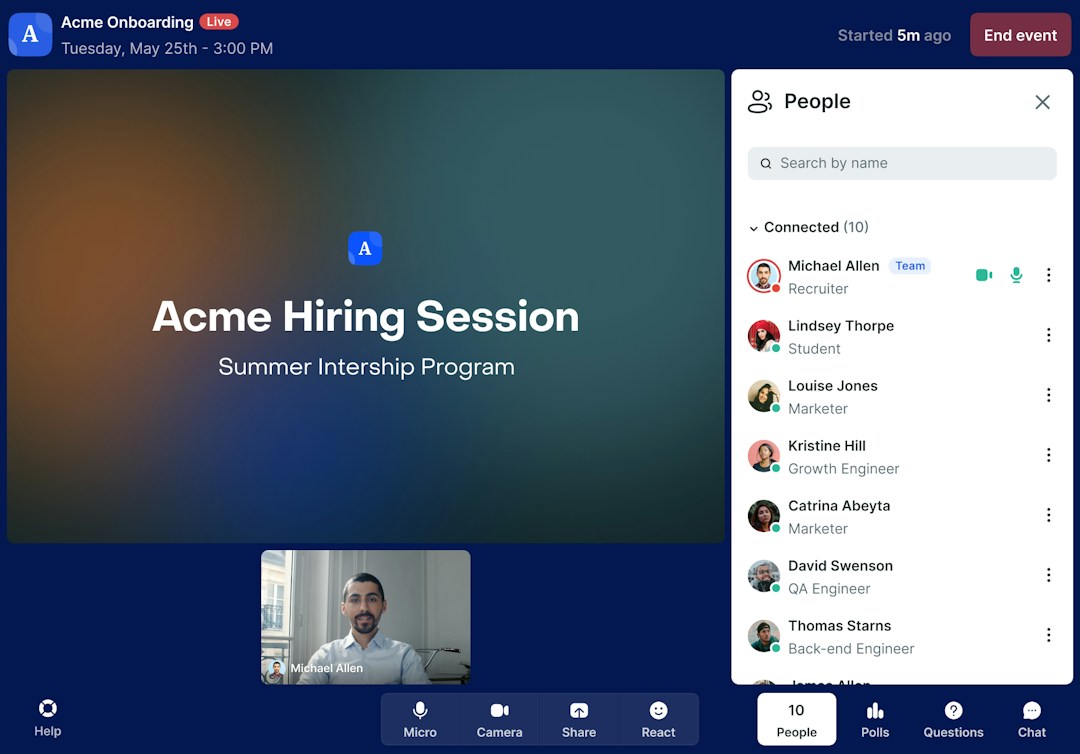
Task: Open options menu for Catrina Abeyta
Action: tap(1048, 515)
